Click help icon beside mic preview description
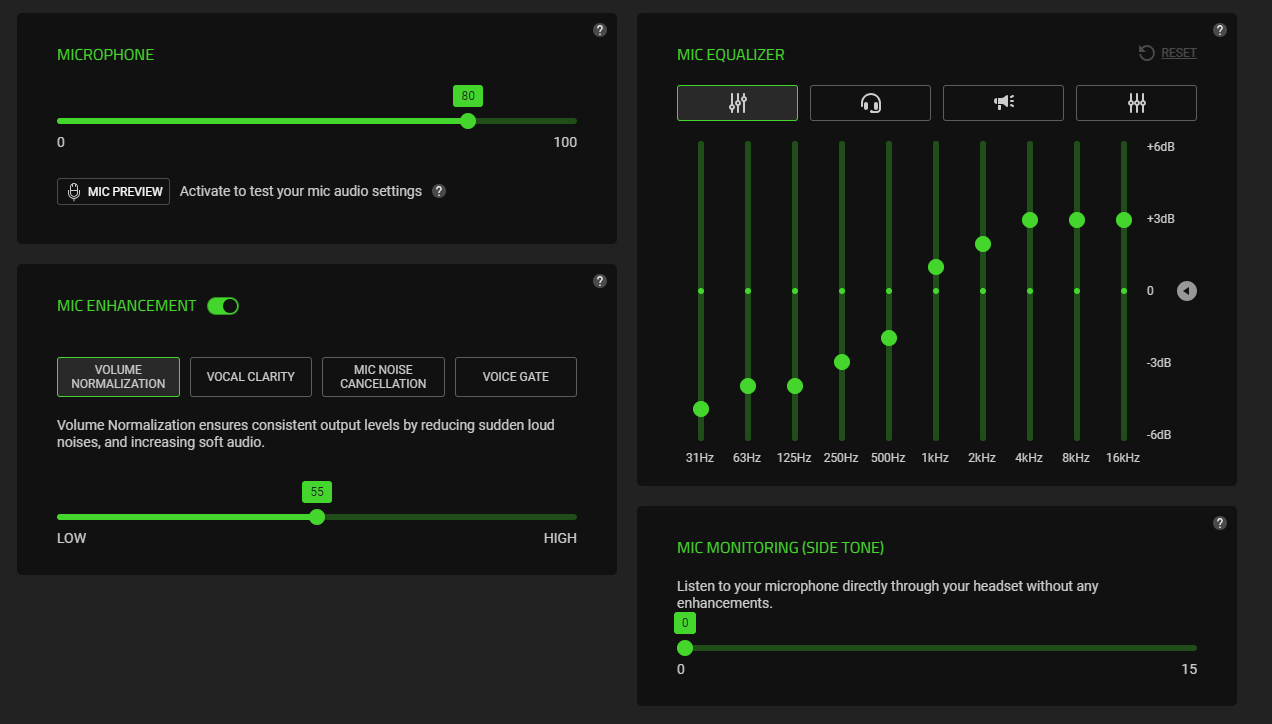The image size is (1272, 724). 439,191
